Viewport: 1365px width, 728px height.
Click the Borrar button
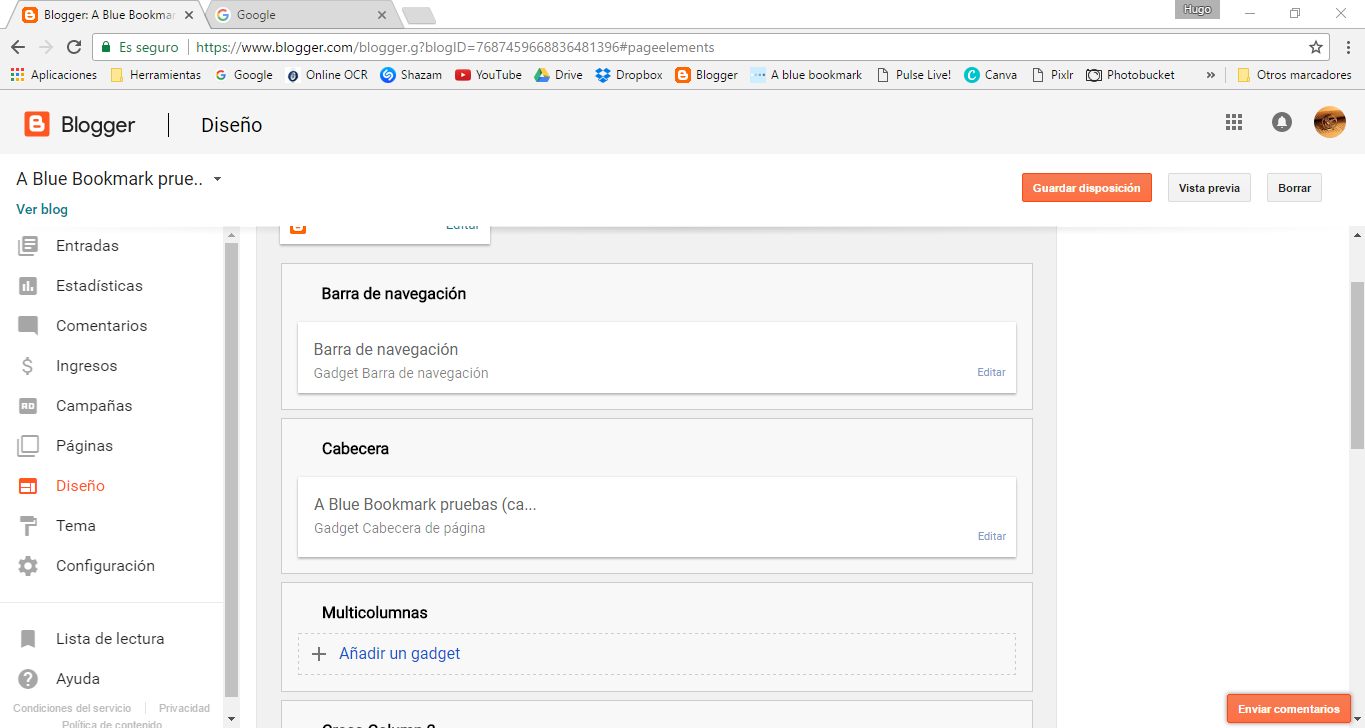click(1294, 188)
